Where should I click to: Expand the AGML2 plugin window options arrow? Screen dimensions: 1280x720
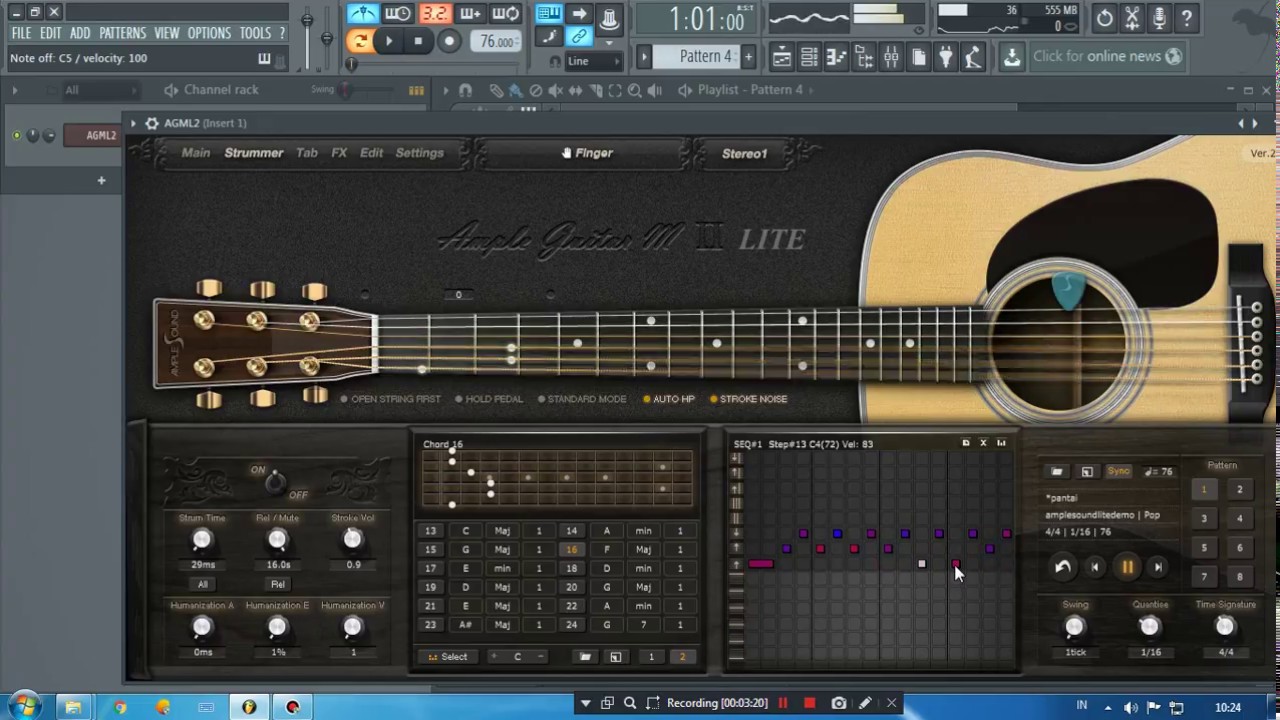click(x=133, y=123)
